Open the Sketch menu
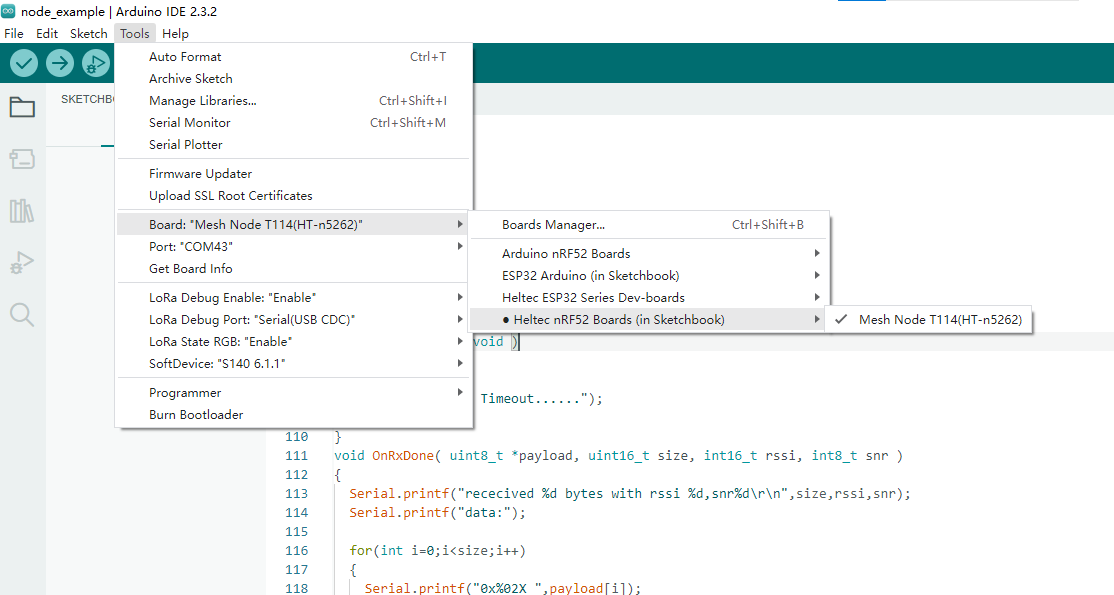1114x595 pixels. [x=88, y=33]
